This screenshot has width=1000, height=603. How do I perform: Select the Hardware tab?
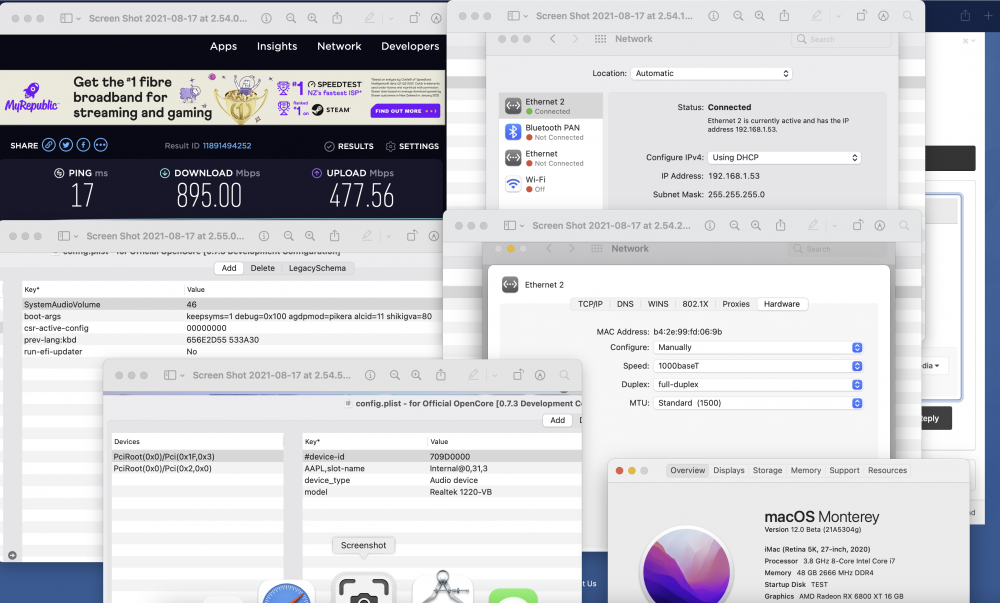click(782, 304)
